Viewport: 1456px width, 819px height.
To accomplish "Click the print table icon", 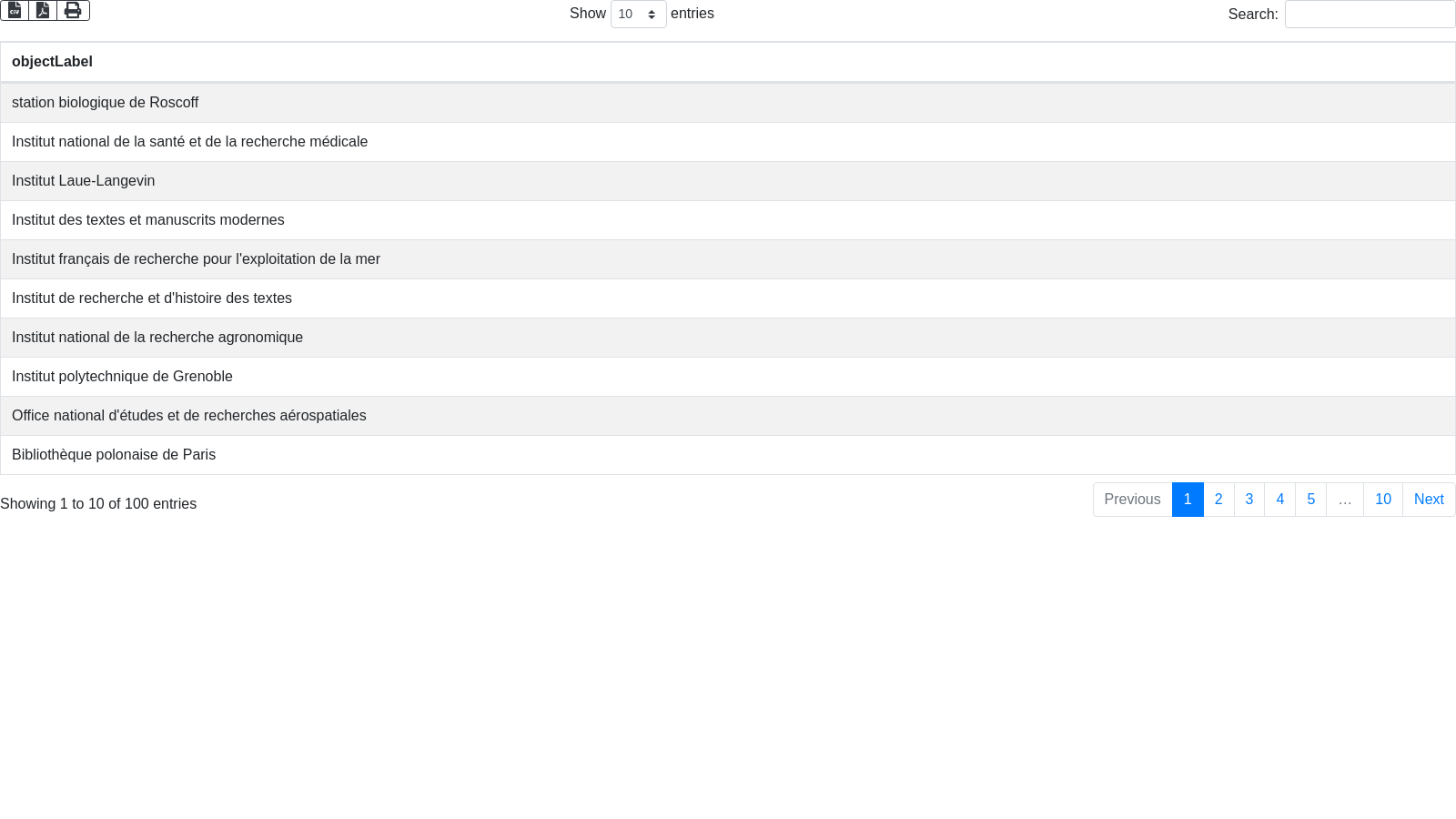I will point(73,11).
